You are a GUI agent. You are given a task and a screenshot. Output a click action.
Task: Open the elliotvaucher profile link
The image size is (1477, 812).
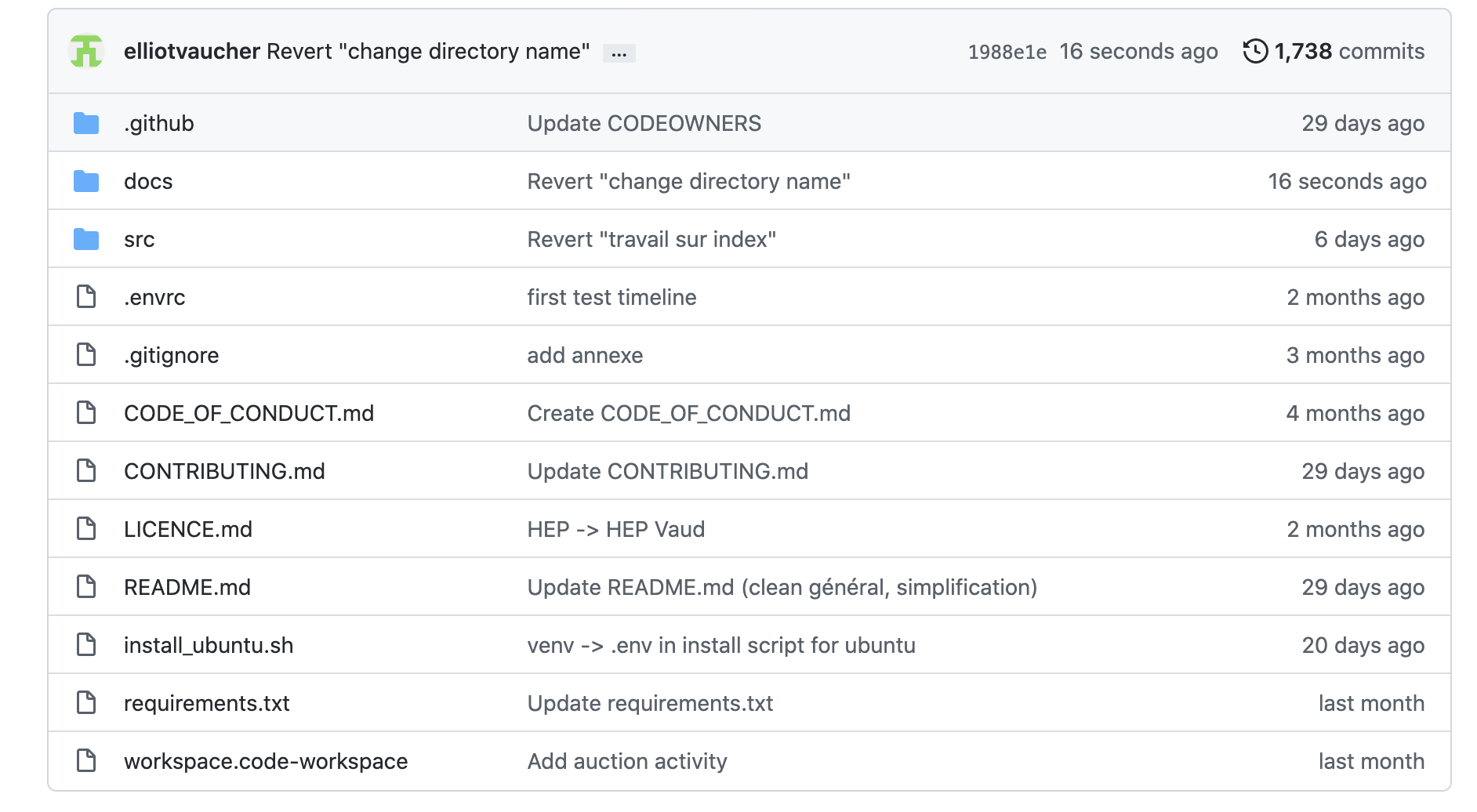pos(191,52)
